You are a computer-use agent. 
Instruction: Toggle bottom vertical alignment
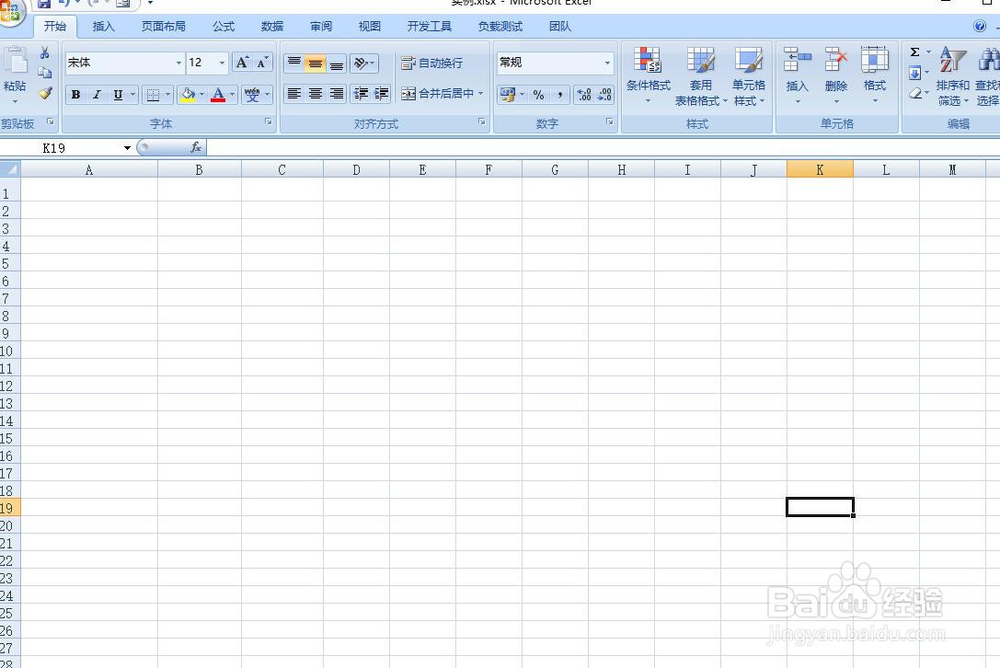[x=336, y=63]
